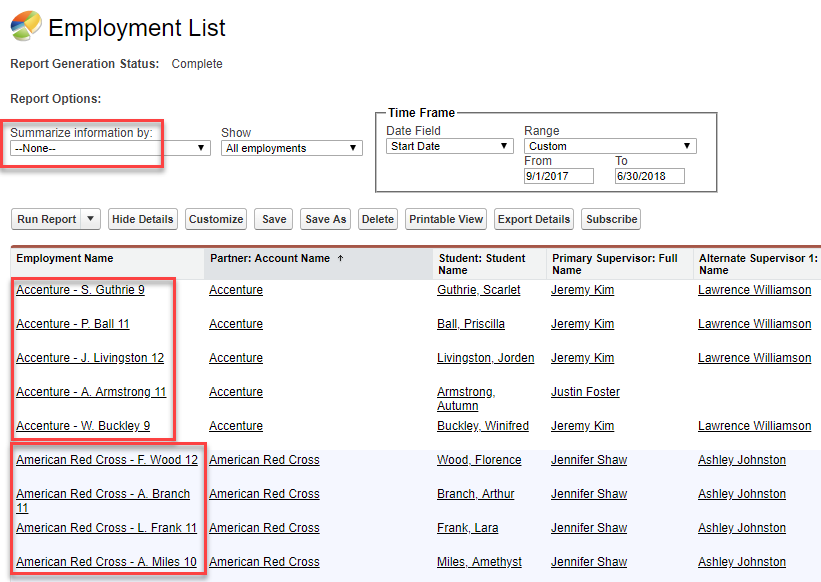Open the Summarize information by dropdown
This screenshot has height=582, width=821.
coord(110,148)
